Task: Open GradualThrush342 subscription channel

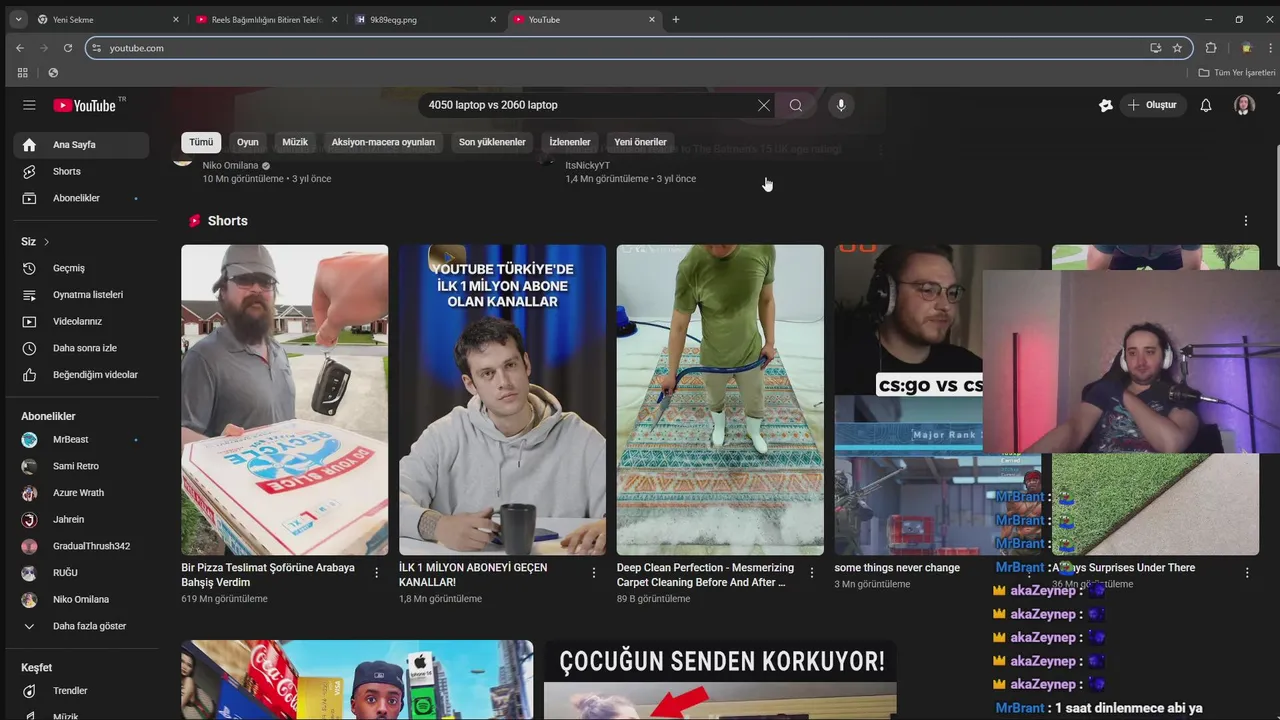Action: [x=80, y=546]
